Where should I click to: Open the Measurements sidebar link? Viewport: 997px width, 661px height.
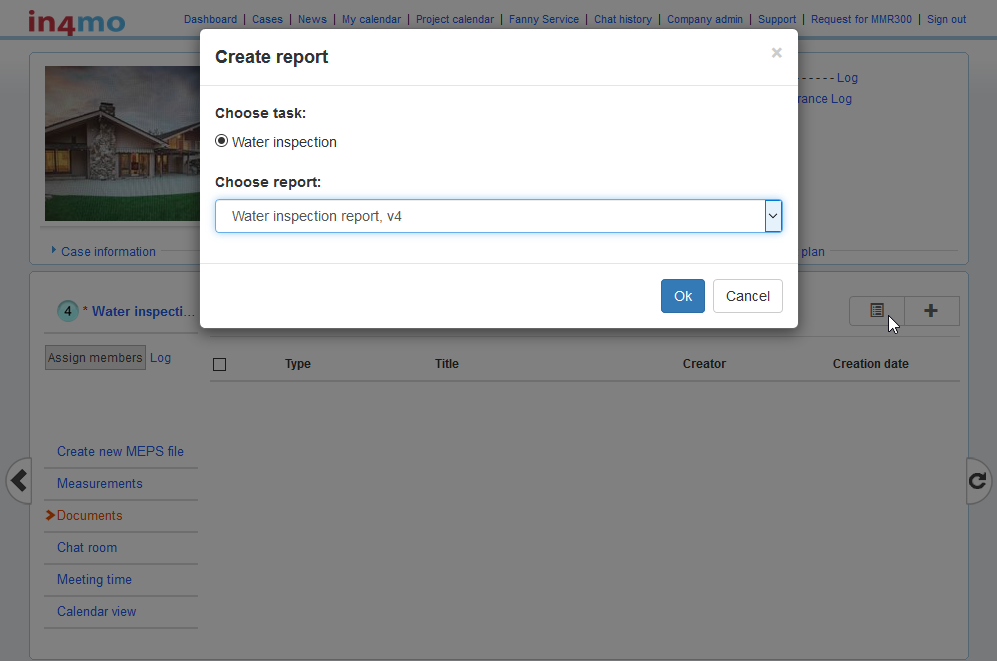100,483
